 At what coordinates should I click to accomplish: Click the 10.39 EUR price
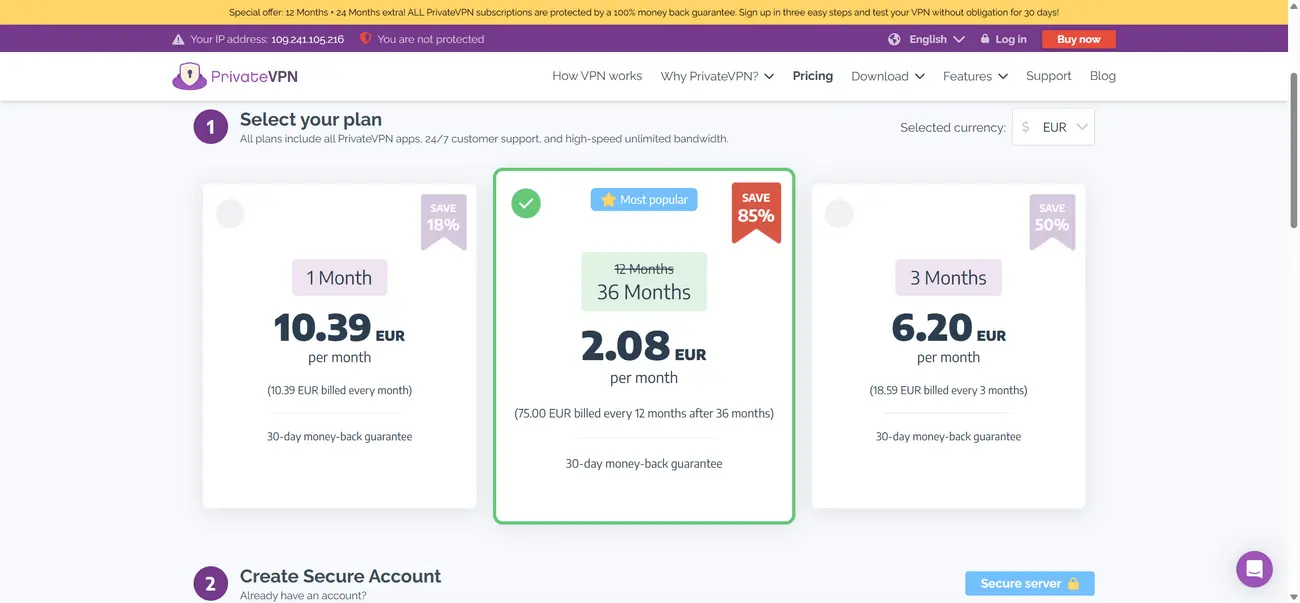click(339, 328)
